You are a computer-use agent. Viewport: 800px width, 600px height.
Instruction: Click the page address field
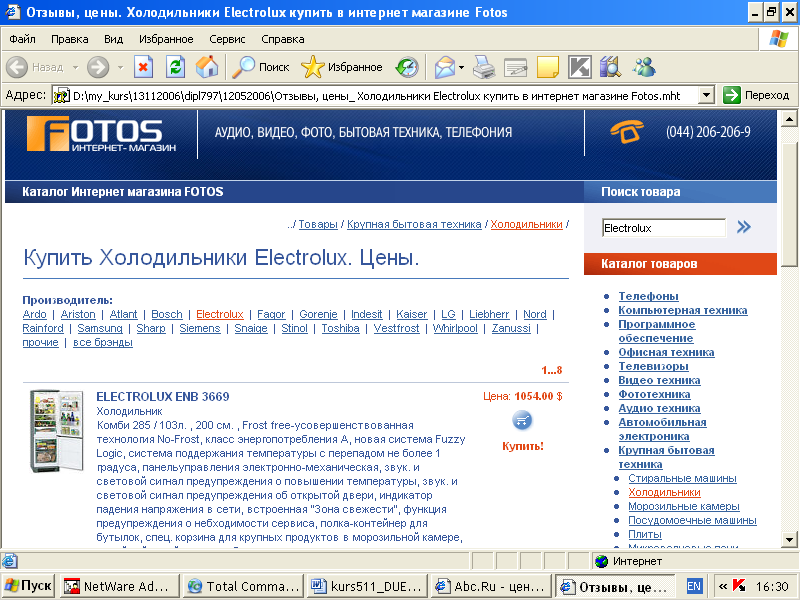click(x=376, y=95)
